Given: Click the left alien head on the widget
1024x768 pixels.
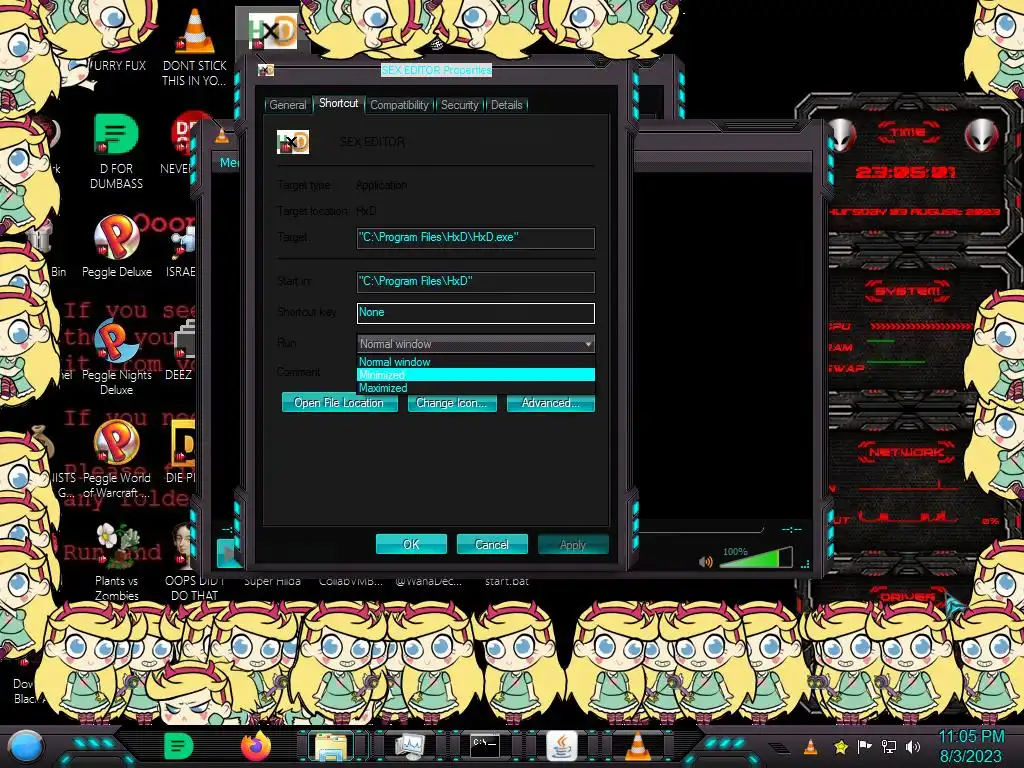Looking at the screenshot, I should (841, 136).
